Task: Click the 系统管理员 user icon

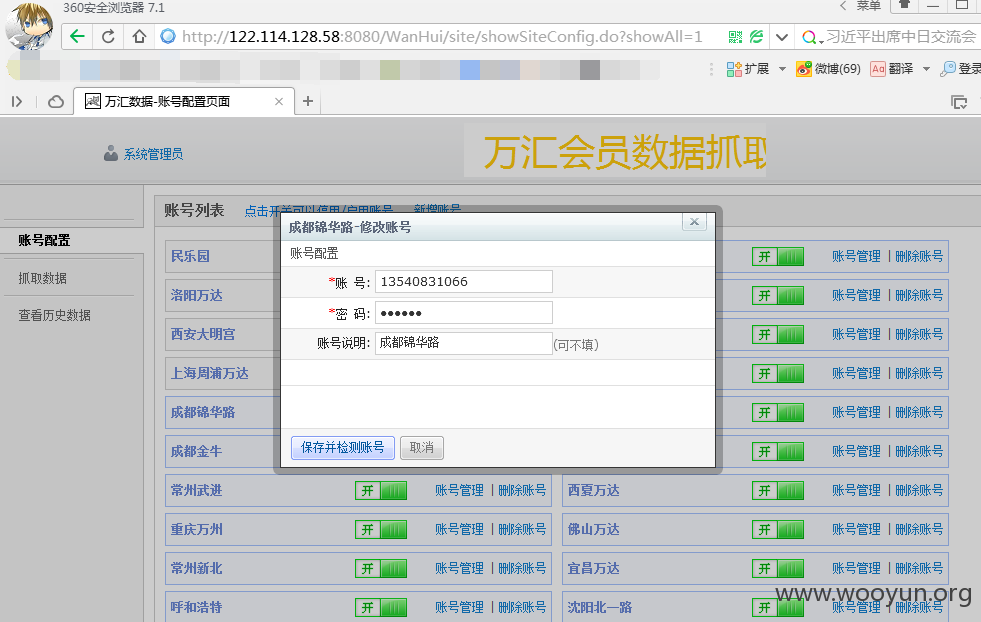Action: coord(111,153)
